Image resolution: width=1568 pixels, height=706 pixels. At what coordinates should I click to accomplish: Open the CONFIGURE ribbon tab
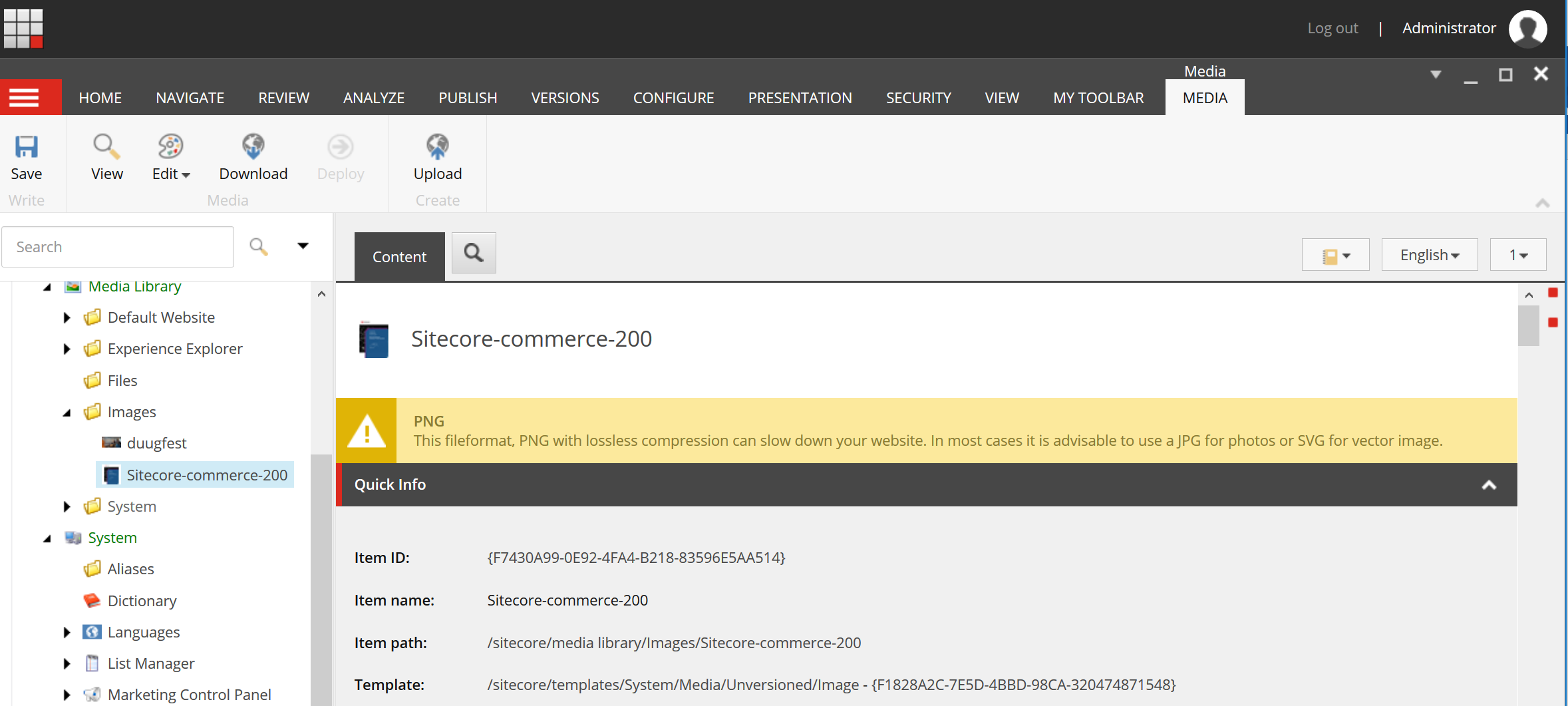tap(673, 98)
